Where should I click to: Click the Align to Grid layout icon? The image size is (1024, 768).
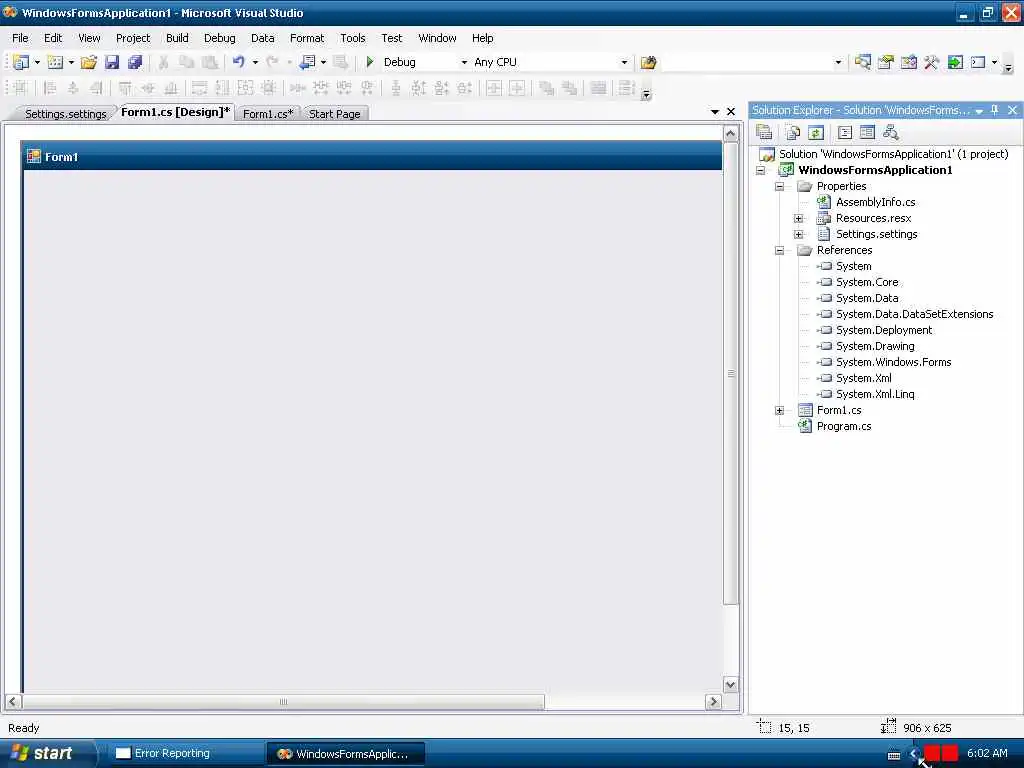(20, 88)
